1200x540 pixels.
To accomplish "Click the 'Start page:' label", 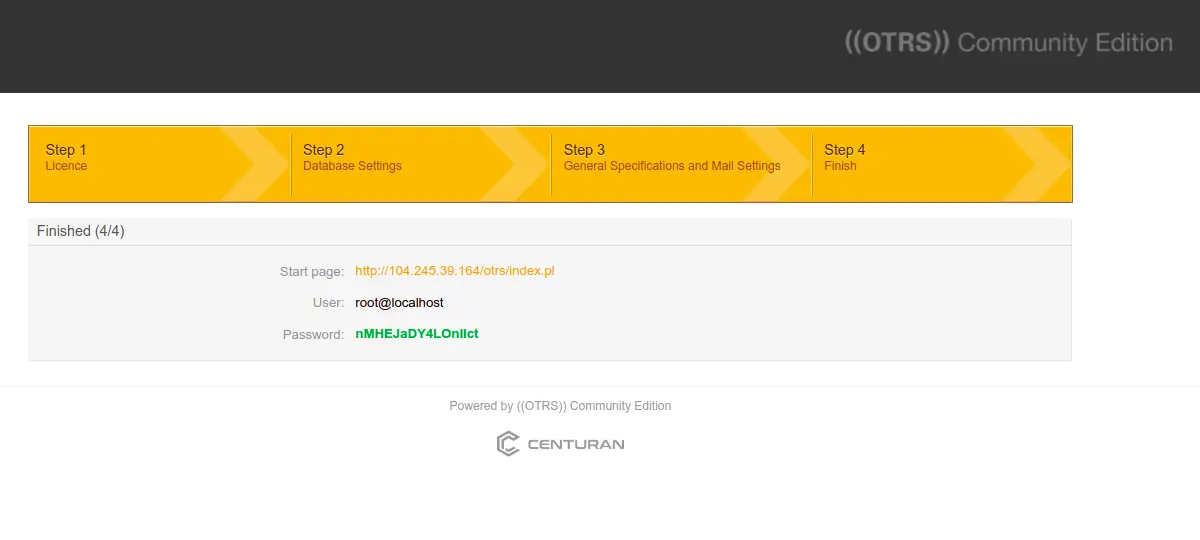I will (x=312, y=271).
